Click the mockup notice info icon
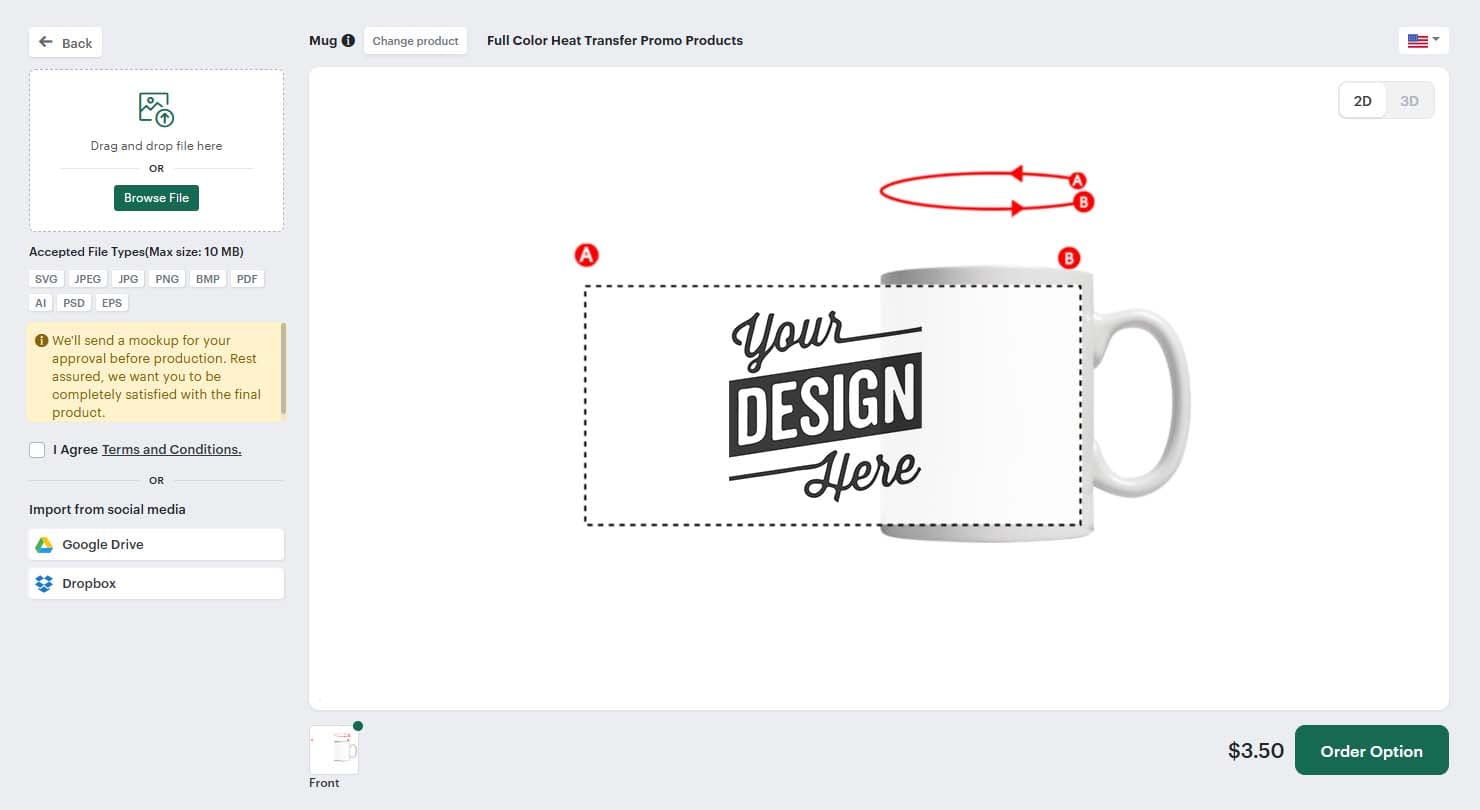 [41, 341]
